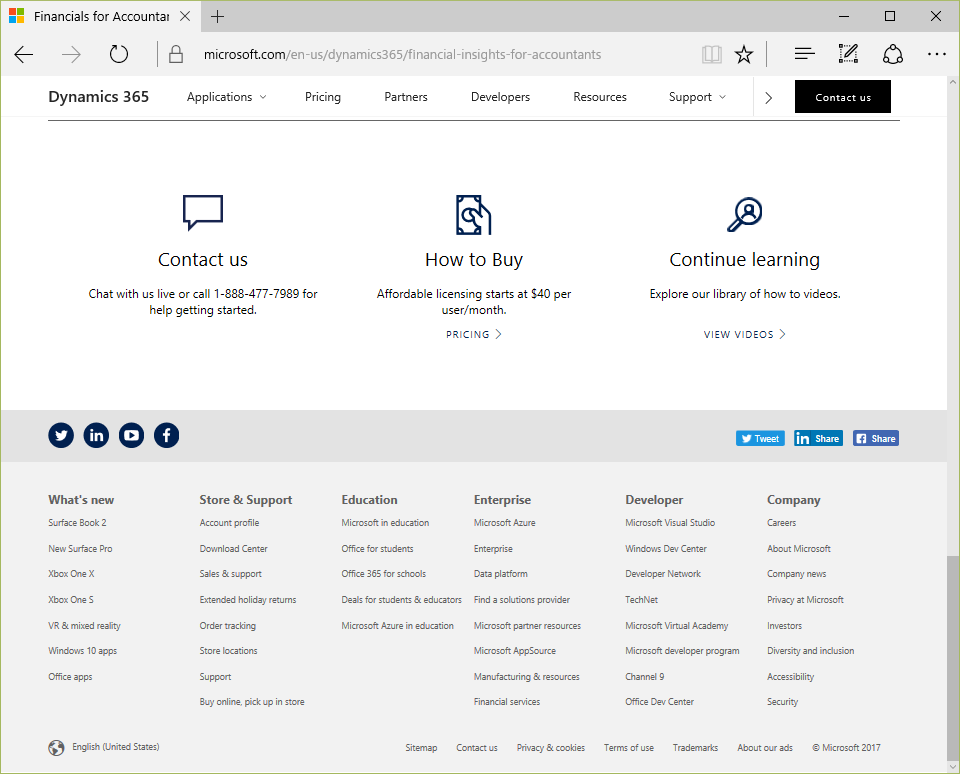Open Account profile footer link
Screen dimensions: 960x774
click(x=230, y=523)
